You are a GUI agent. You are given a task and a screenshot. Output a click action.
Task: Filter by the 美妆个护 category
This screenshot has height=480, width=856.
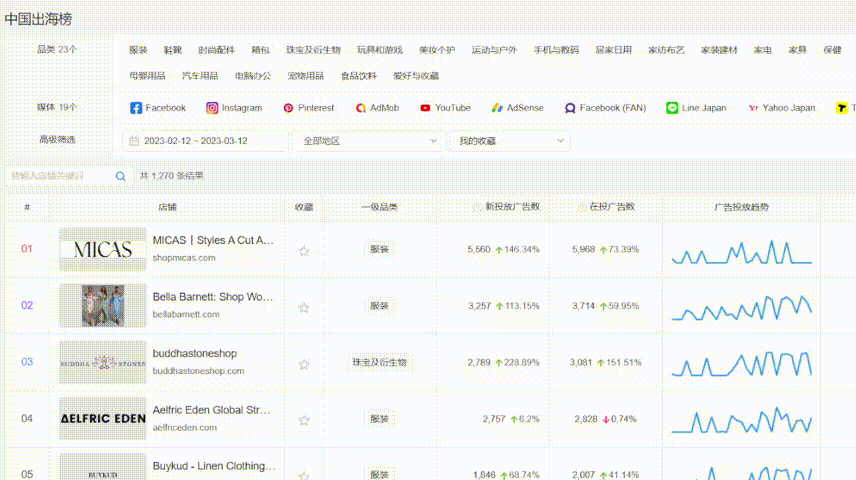pos(437,50)
